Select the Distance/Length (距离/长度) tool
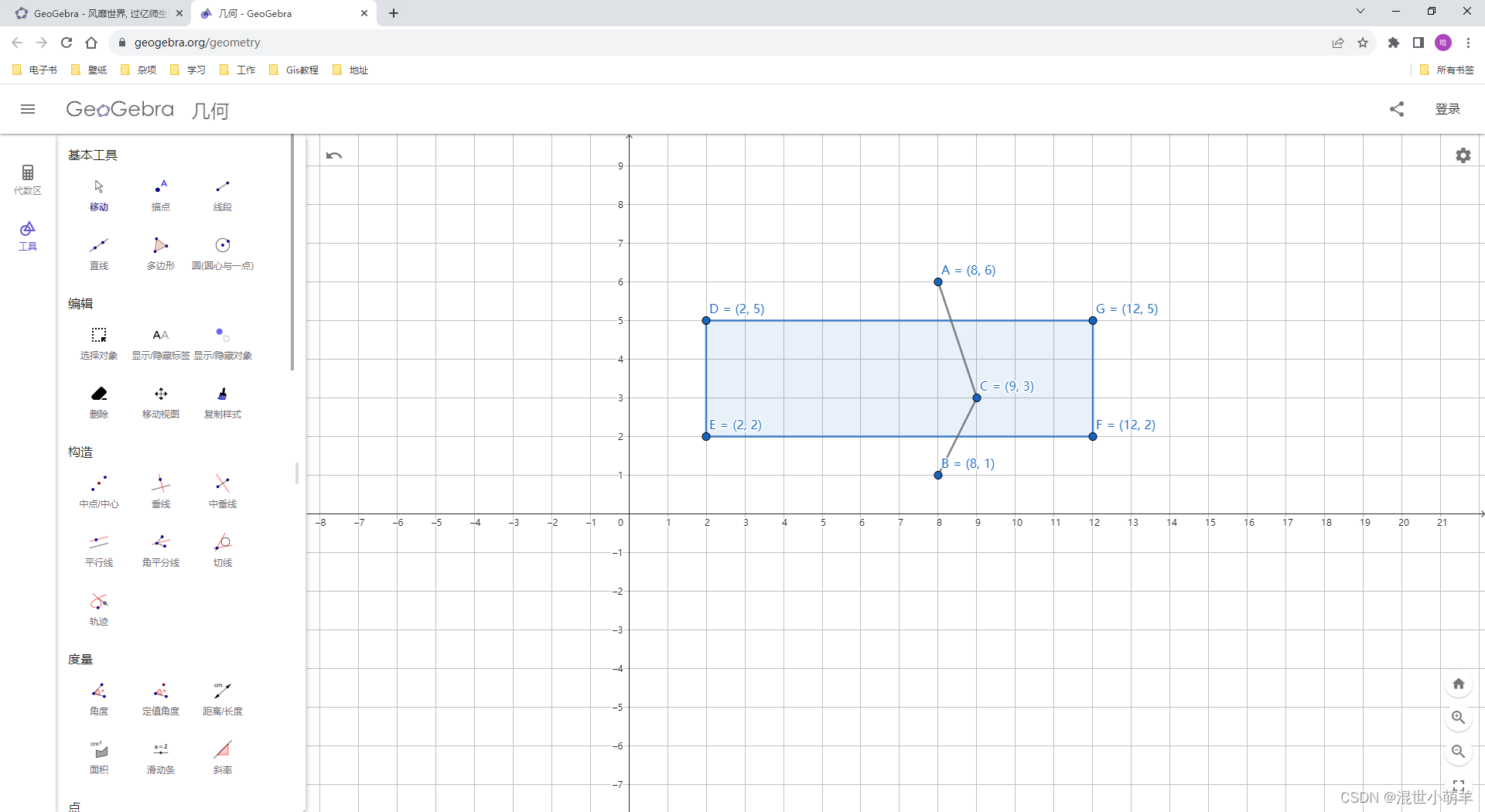 click(223, 699)
